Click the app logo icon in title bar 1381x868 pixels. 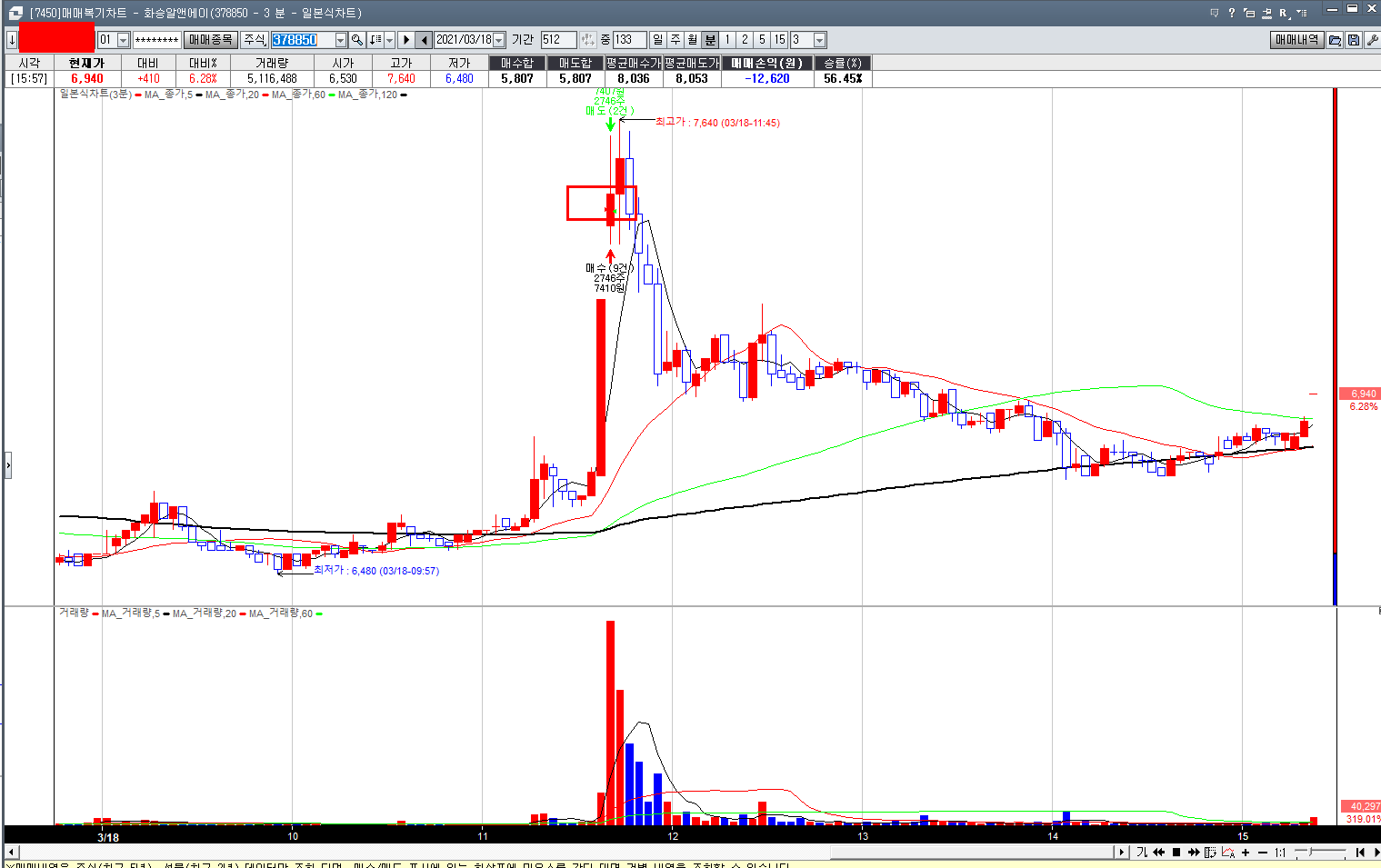point(15,13)
